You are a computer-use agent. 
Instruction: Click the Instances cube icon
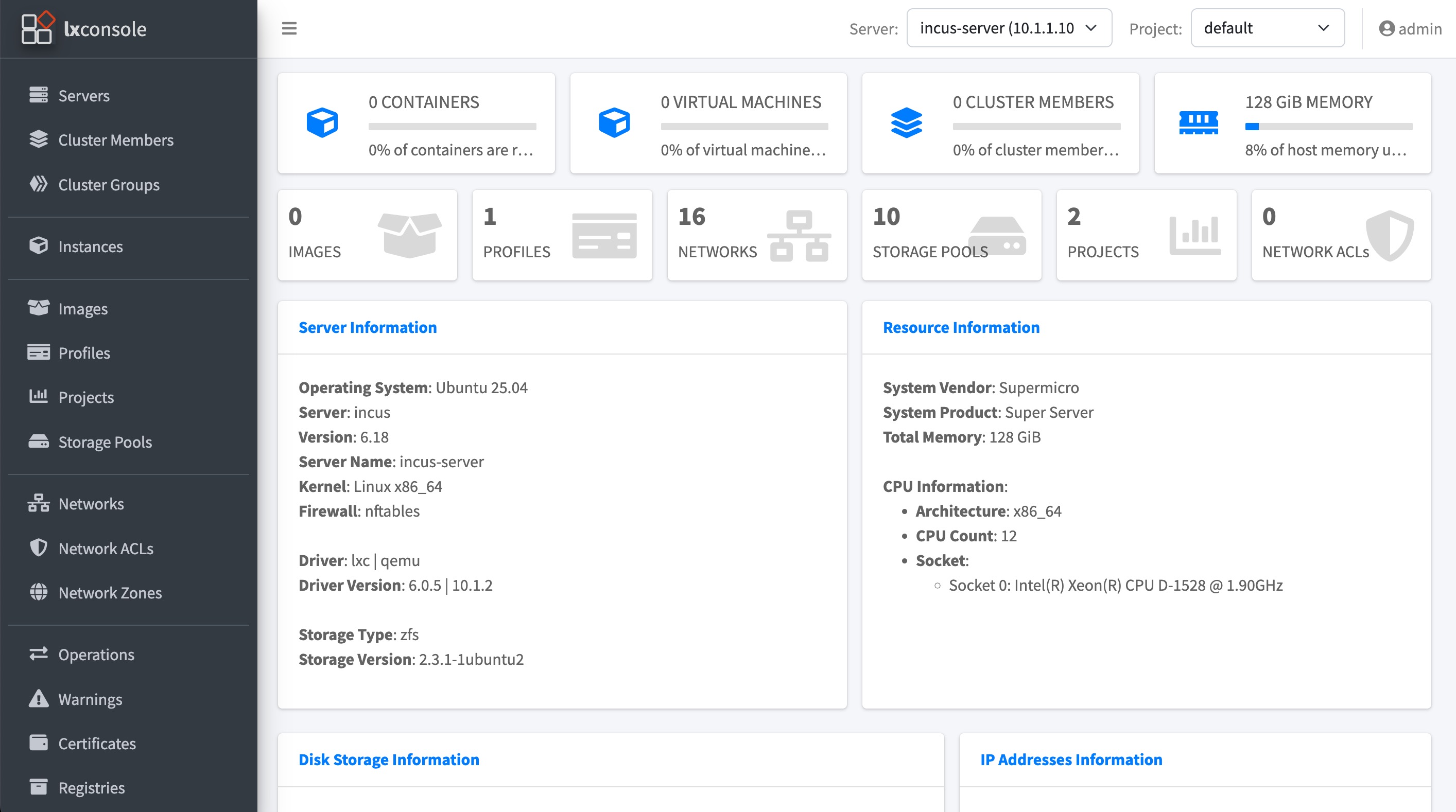39,246
